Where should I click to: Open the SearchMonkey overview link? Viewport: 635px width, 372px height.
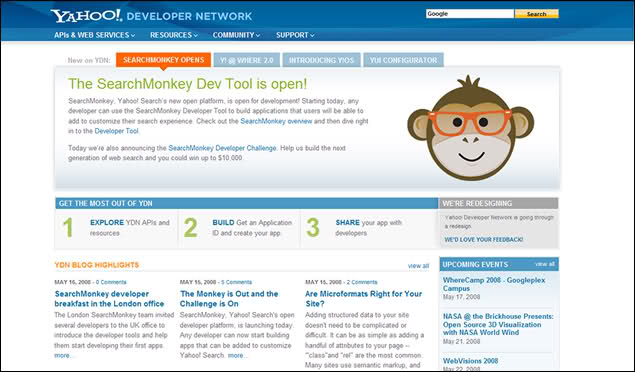tap(276, 121)
